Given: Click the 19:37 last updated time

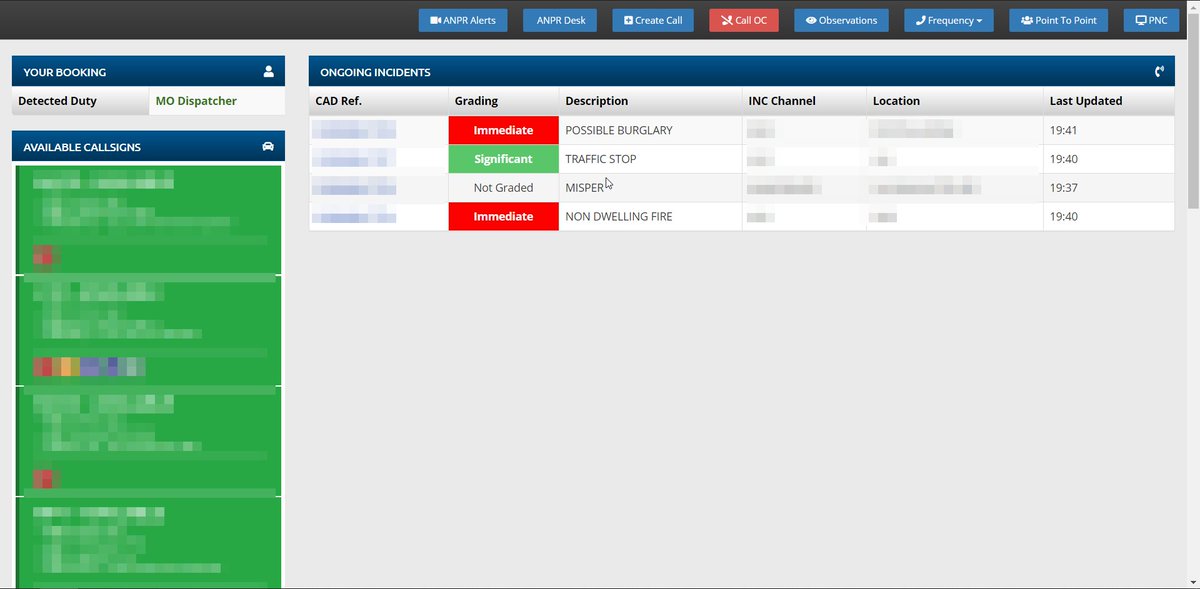Looking at the screenshot, I should point(1064,188).
